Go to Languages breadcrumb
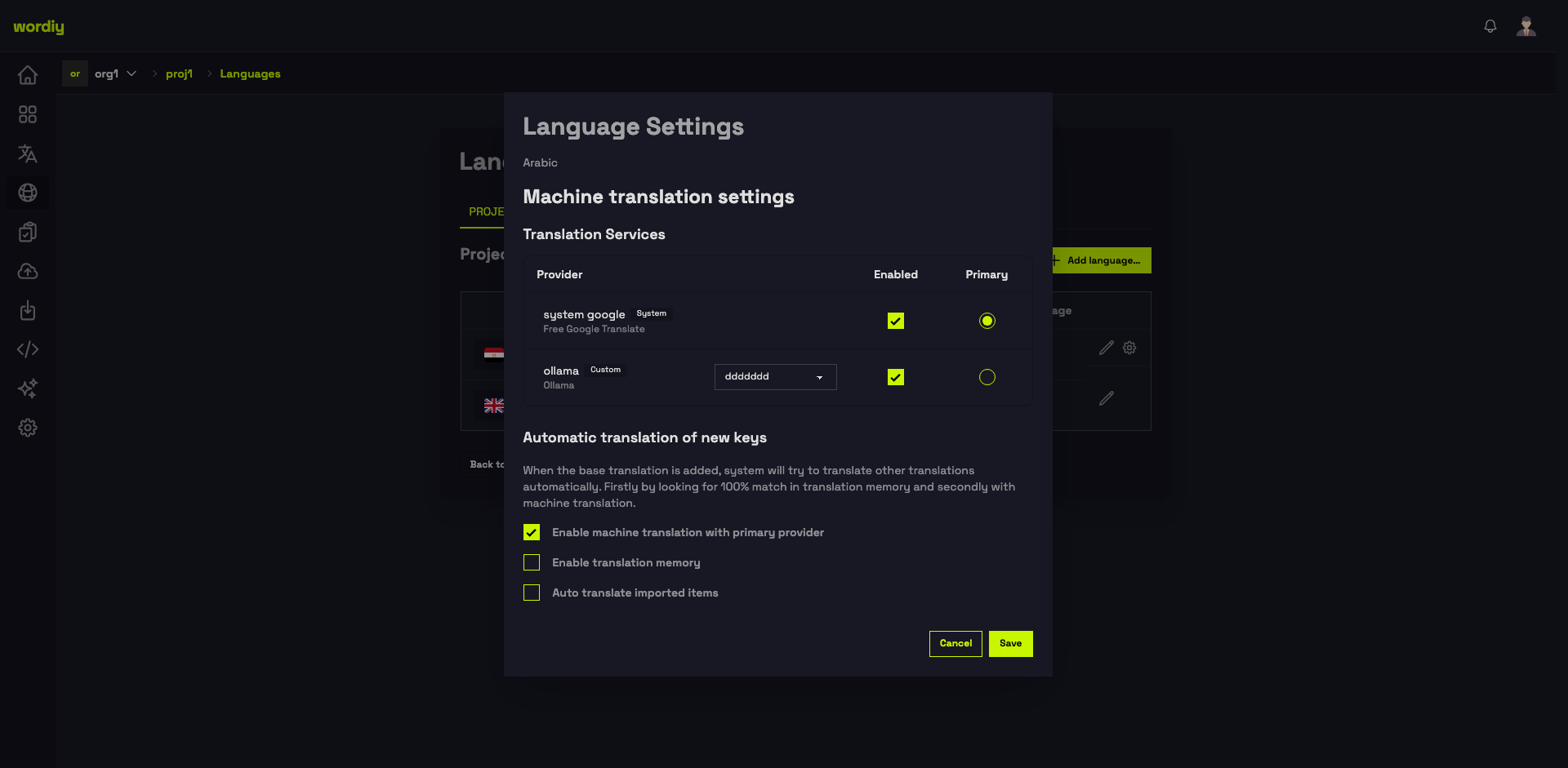The image size is (1568, 768). tap(250, 73)
